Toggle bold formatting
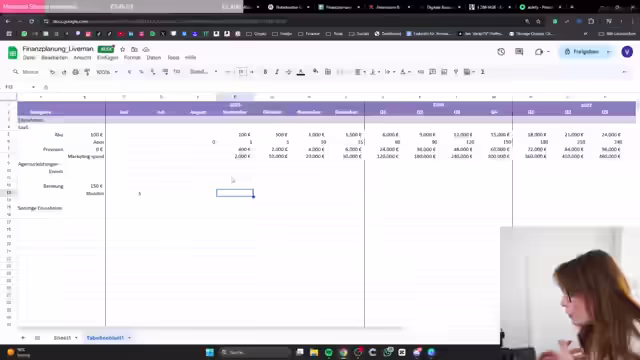 [265, 72]
